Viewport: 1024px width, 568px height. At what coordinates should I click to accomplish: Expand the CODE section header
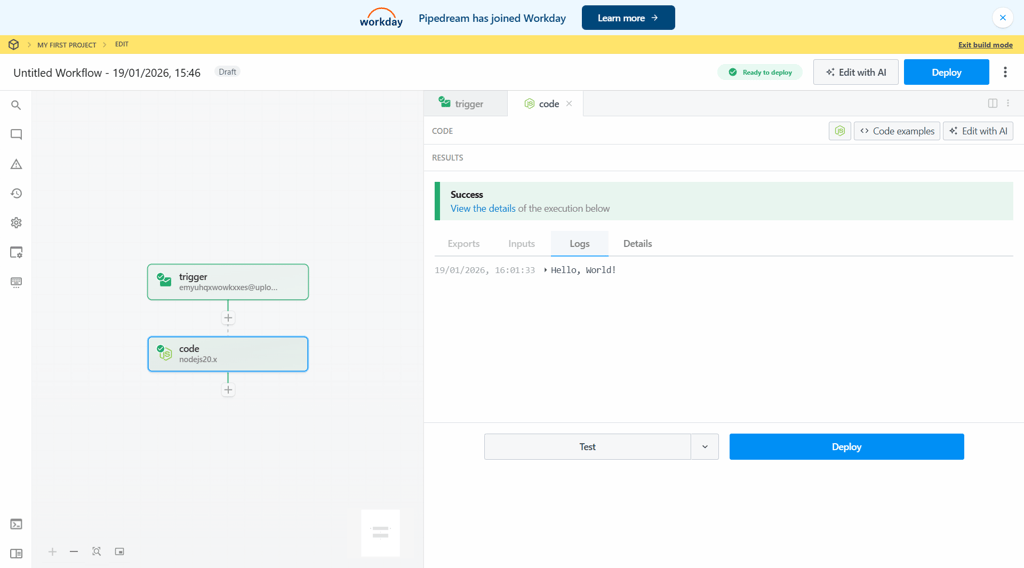[442, 131]
